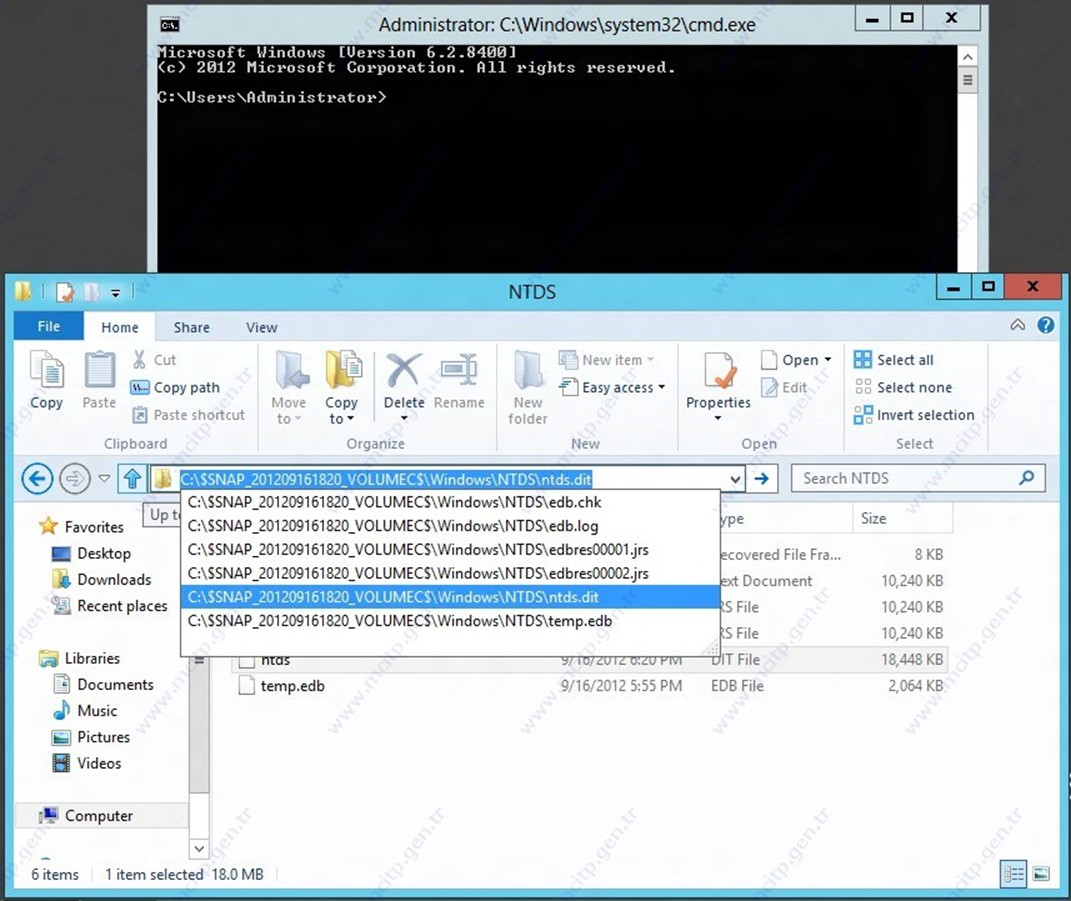Select the temp.edb file row
Viewport: 1071px width, 901px height.
point(590,686)
